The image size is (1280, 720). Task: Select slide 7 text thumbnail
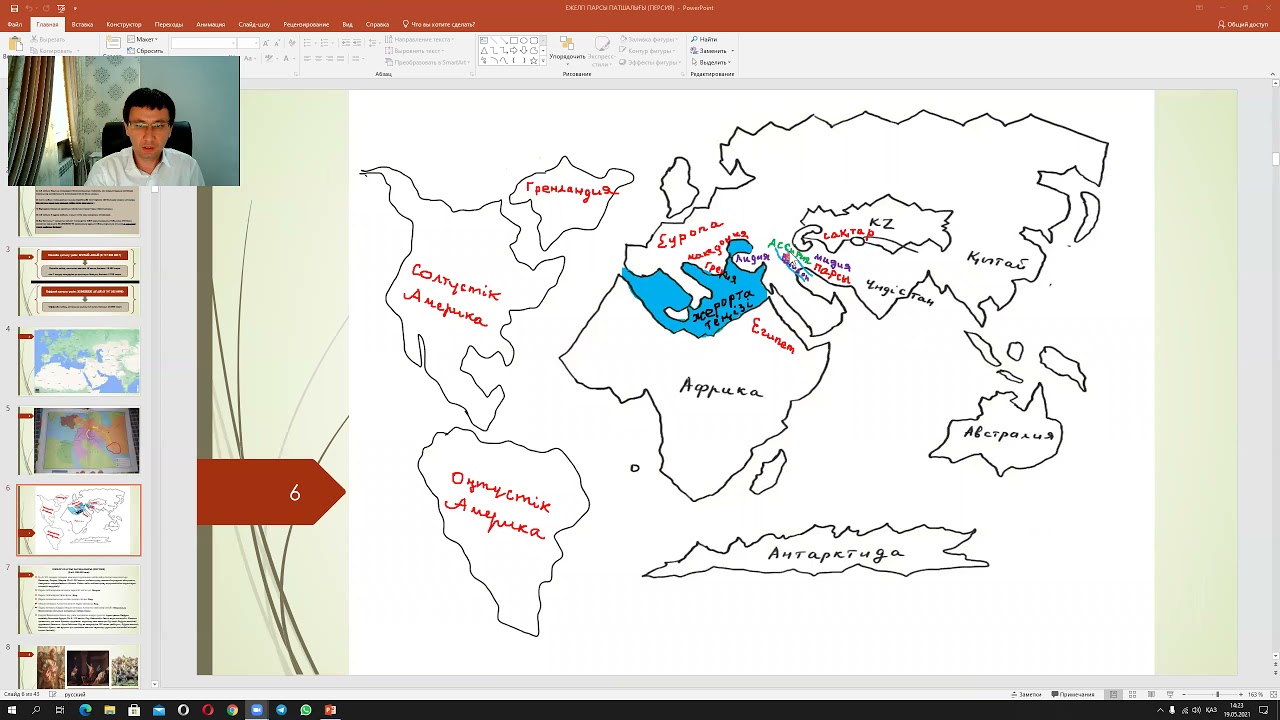coord(78,598)
